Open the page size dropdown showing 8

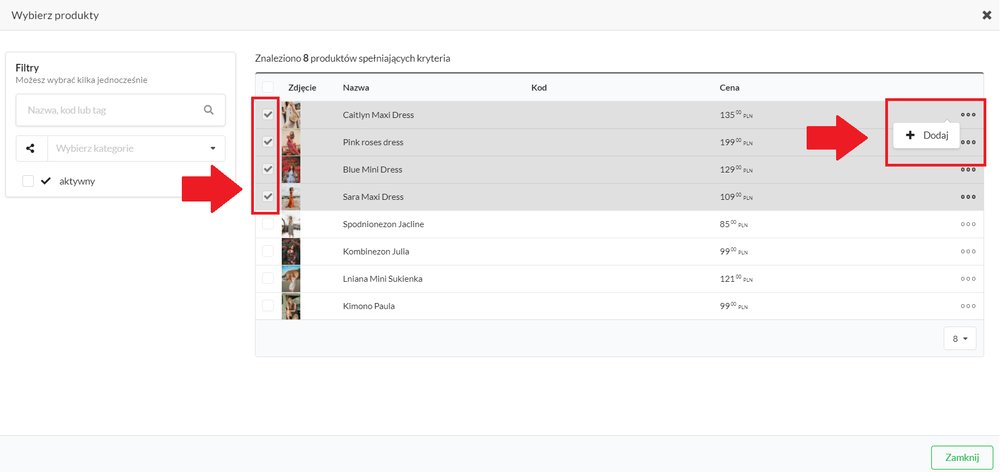point(960,339)
